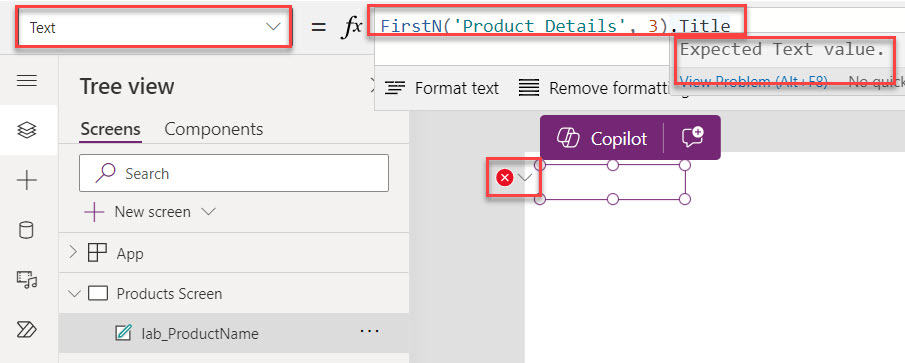Open more options for lab_ProductName

[369, 331]
